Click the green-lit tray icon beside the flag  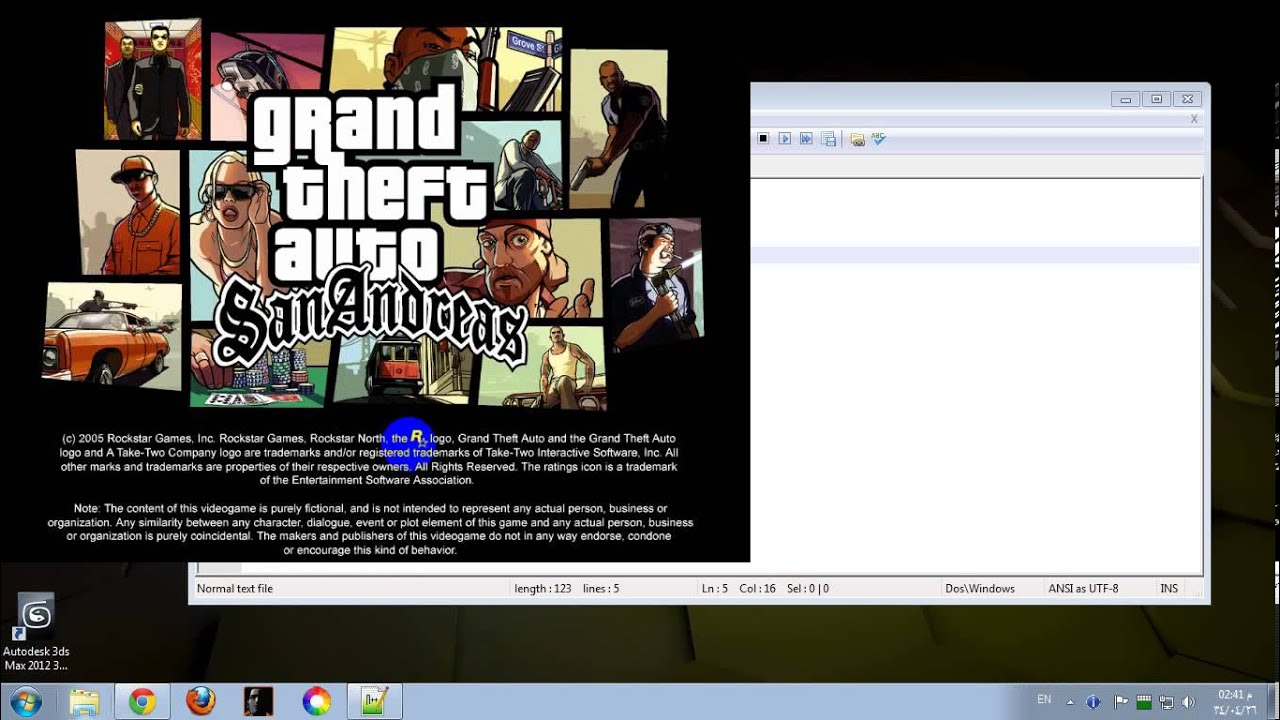tap(1143, 702)
